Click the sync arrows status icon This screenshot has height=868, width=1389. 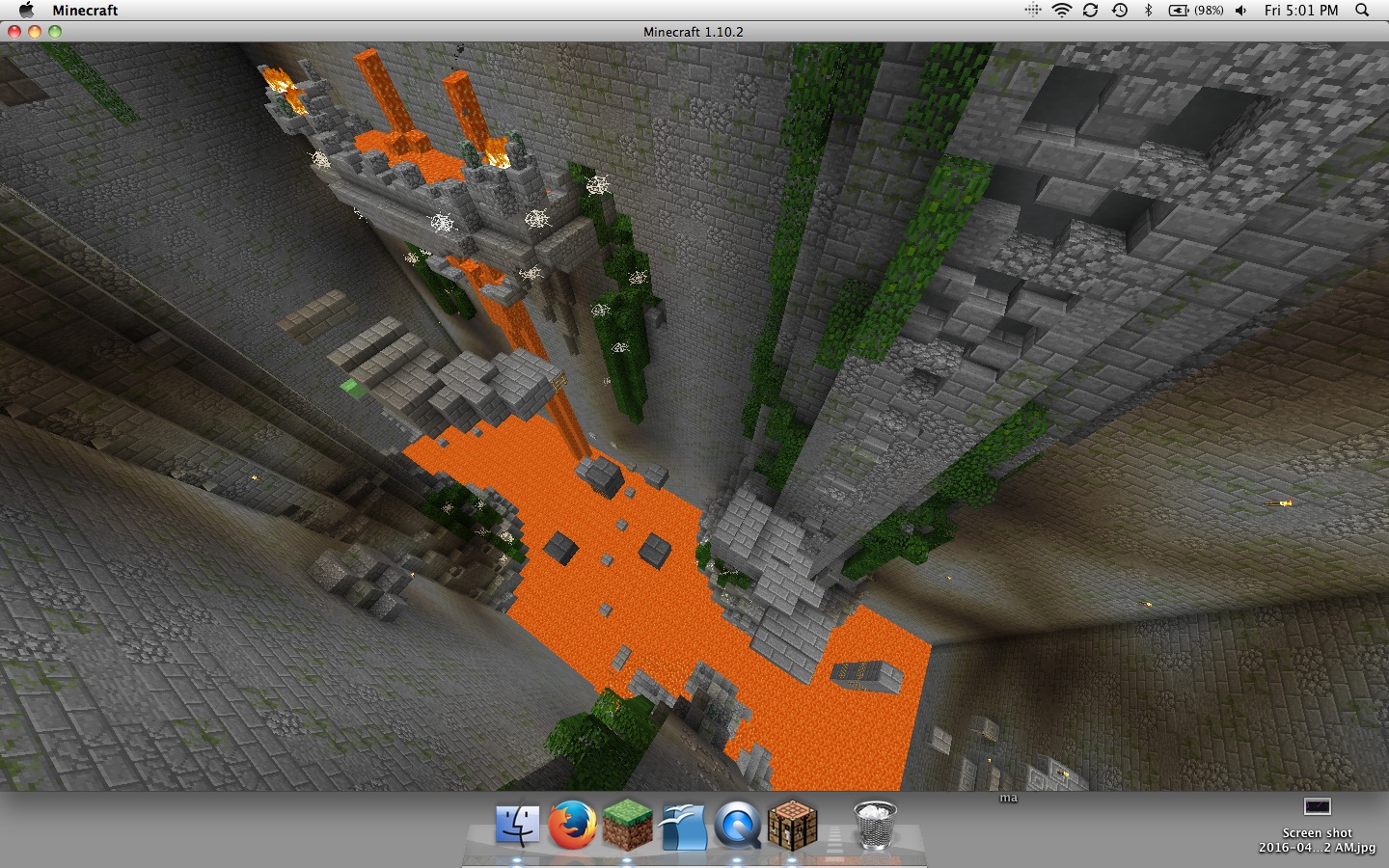[x=1090, y=10]
